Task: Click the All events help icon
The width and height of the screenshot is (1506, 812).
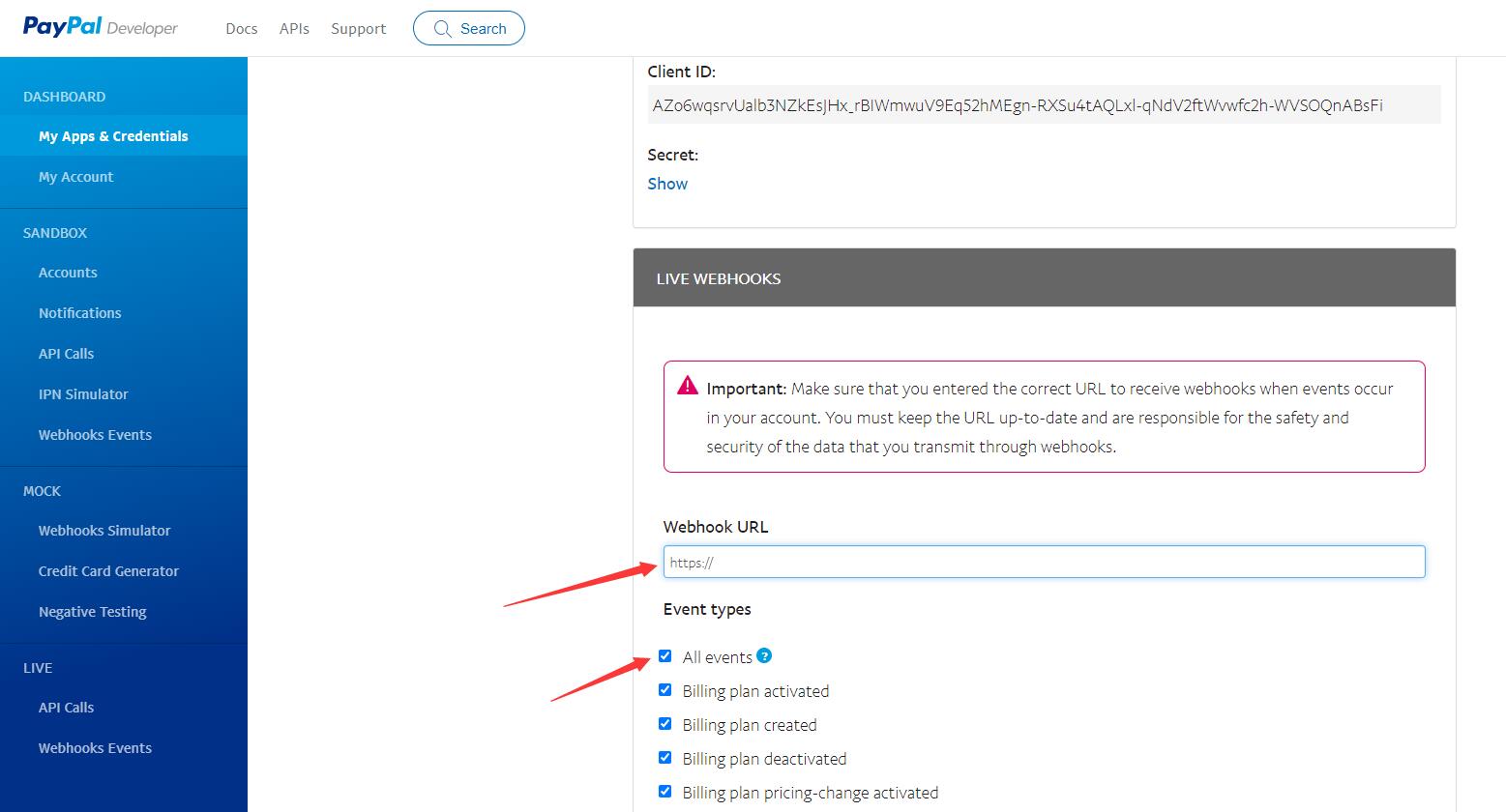Action: [764, 655]
